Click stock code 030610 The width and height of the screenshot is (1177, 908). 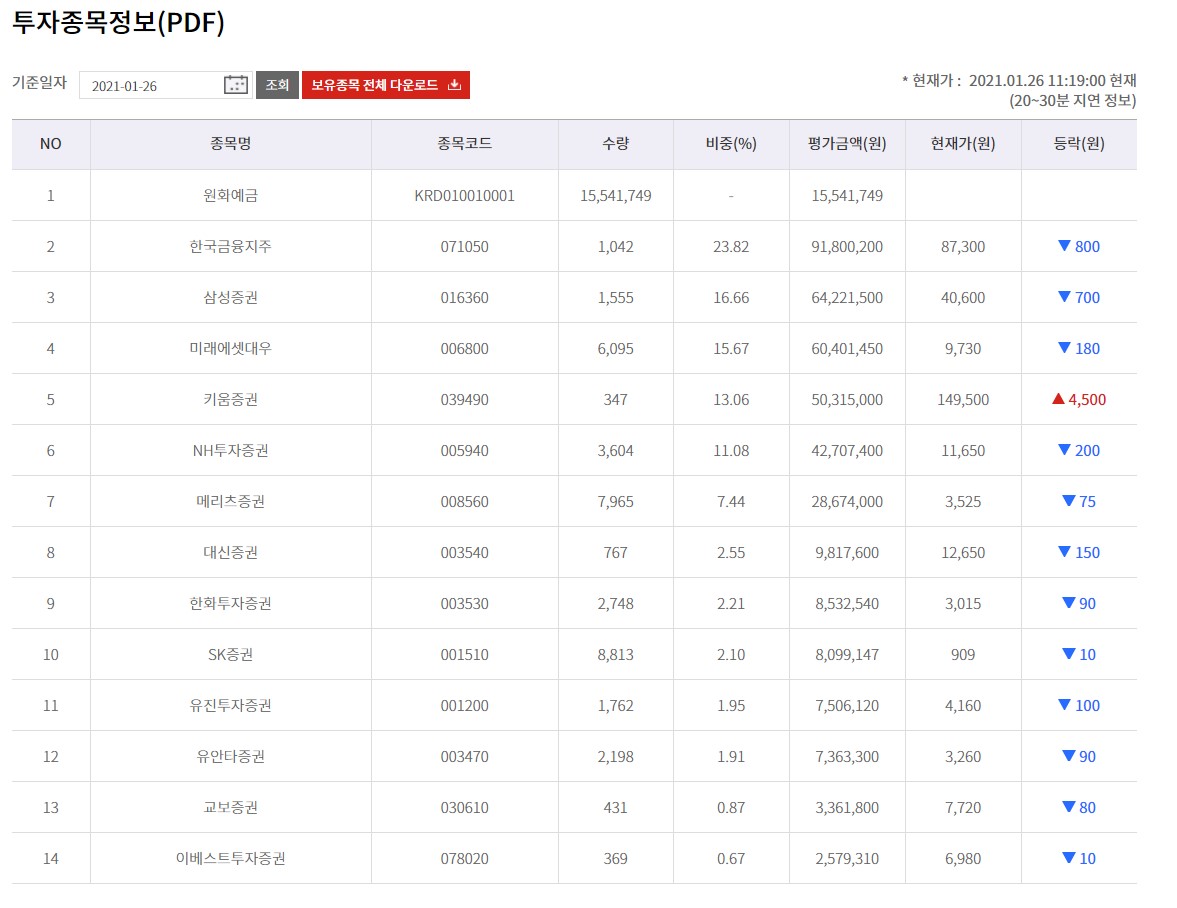465,808
